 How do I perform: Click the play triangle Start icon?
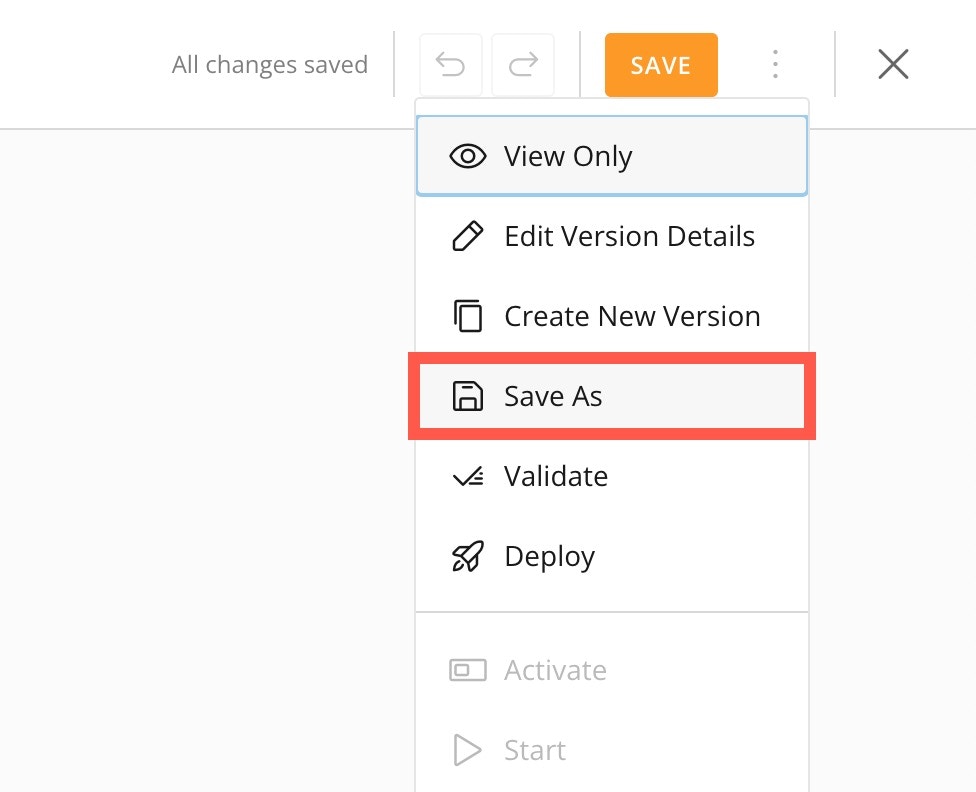tap(467, 750)
